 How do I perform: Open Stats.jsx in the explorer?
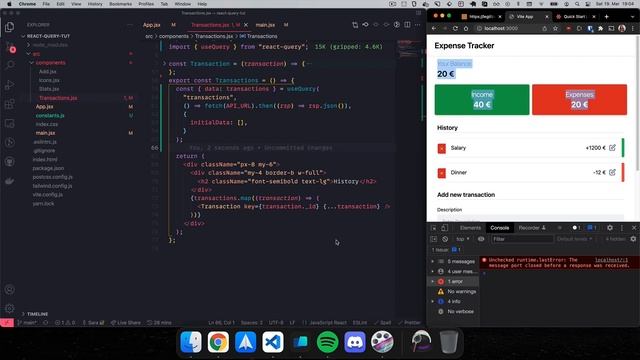coord(49,89)
